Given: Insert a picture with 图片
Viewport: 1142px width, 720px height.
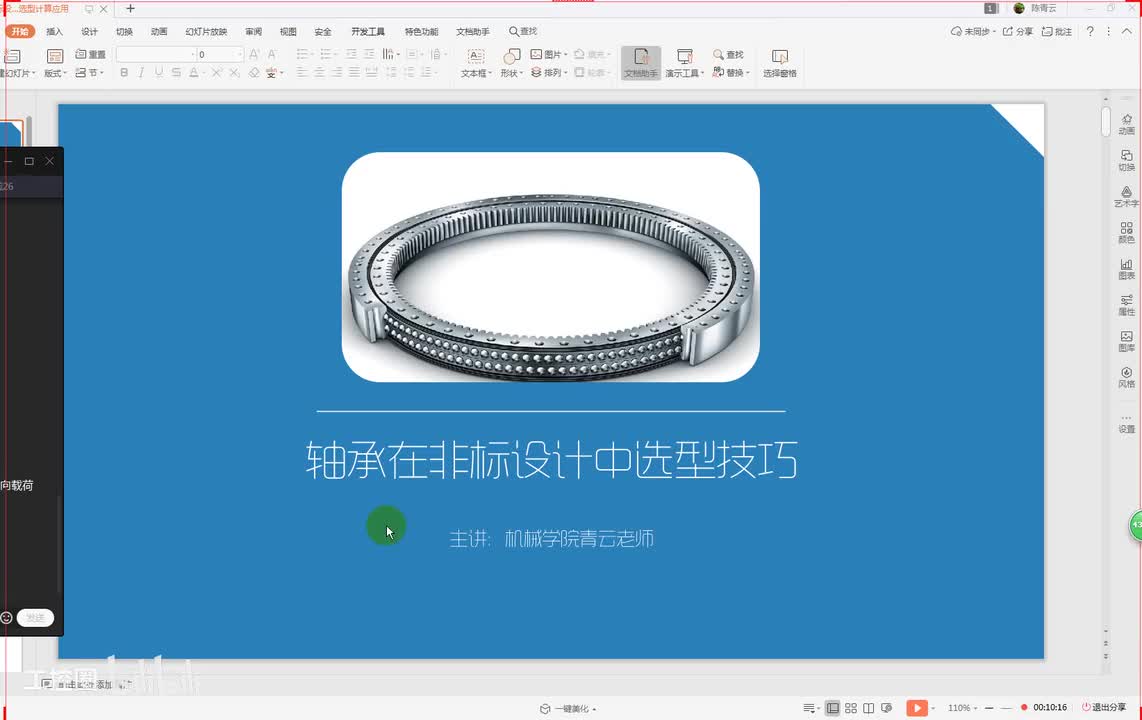Looking at the screenshot, I should click(x=549, y=55).
